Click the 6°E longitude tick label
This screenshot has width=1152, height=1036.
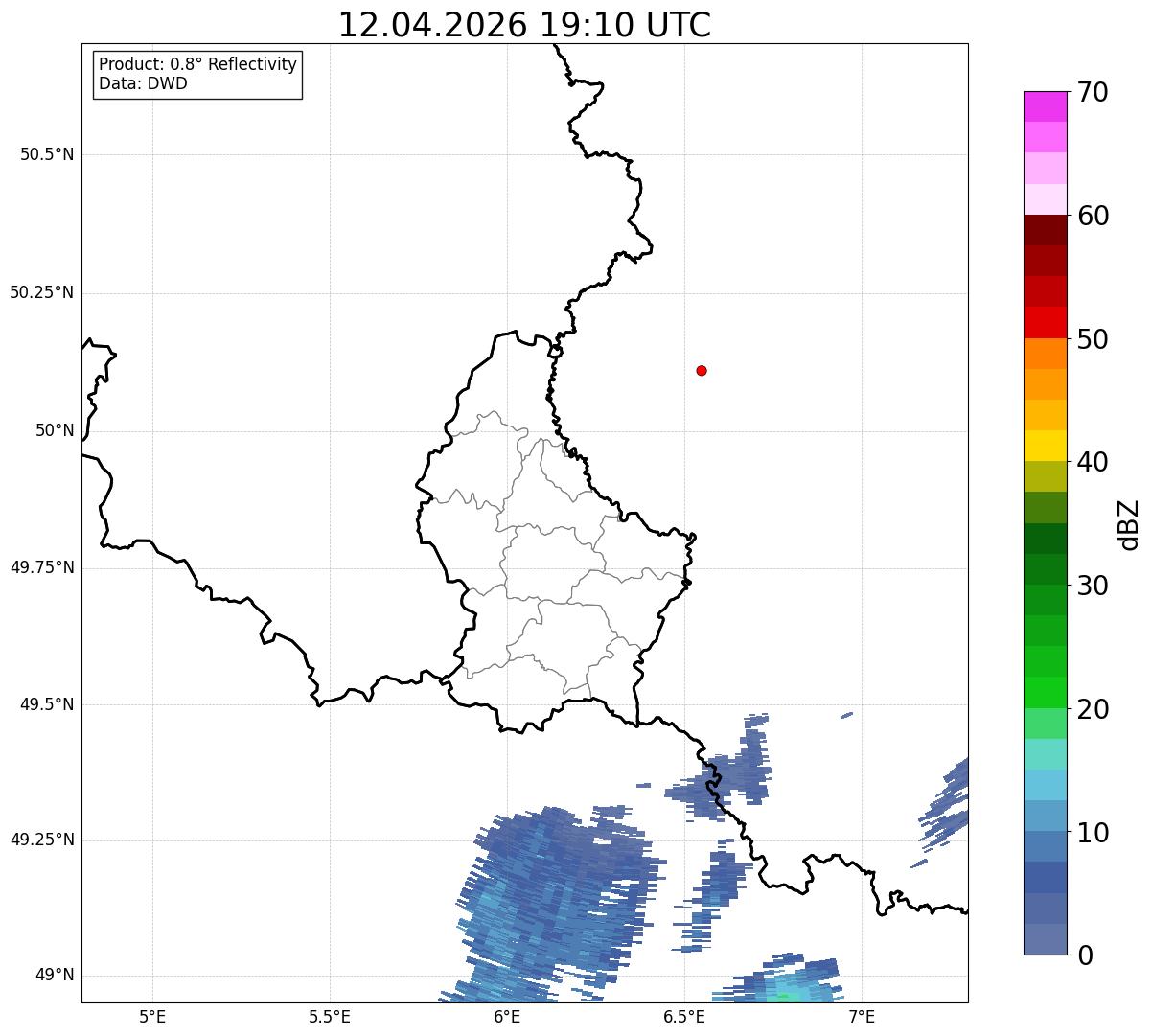[507, 1016]
